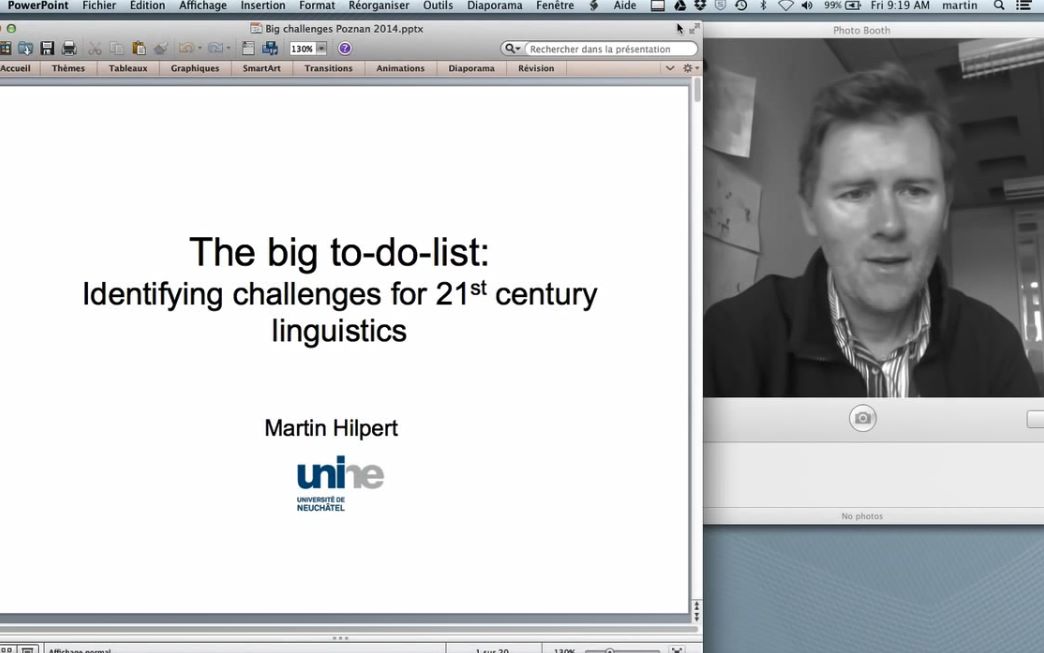Viewport: 1044px width, 653px height.
Task: Open PowerPoint help via the purple question mark
Action: [x=344, y=49]
